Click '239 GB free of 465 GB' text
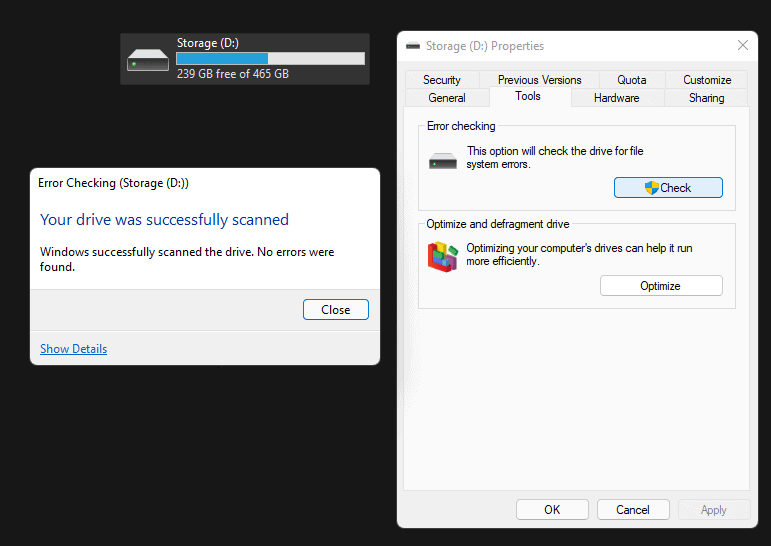This screenshot has height=546, width=771. click(233, 74)
